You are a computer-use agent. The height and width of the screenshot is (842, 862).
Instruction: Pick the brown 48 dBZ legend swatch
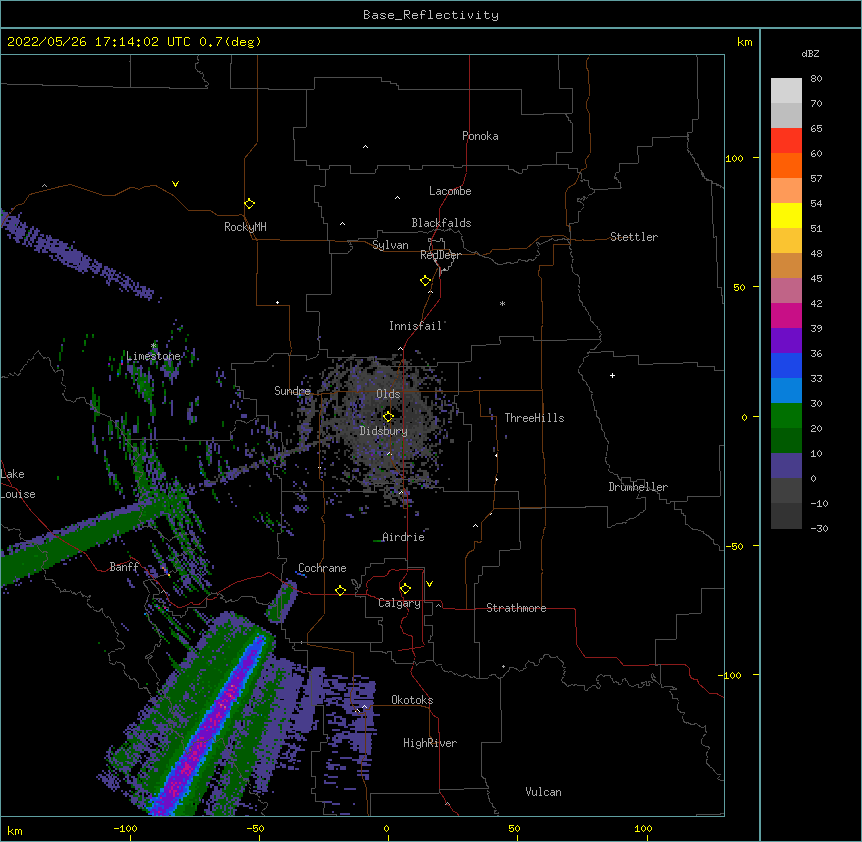point(786,265)
